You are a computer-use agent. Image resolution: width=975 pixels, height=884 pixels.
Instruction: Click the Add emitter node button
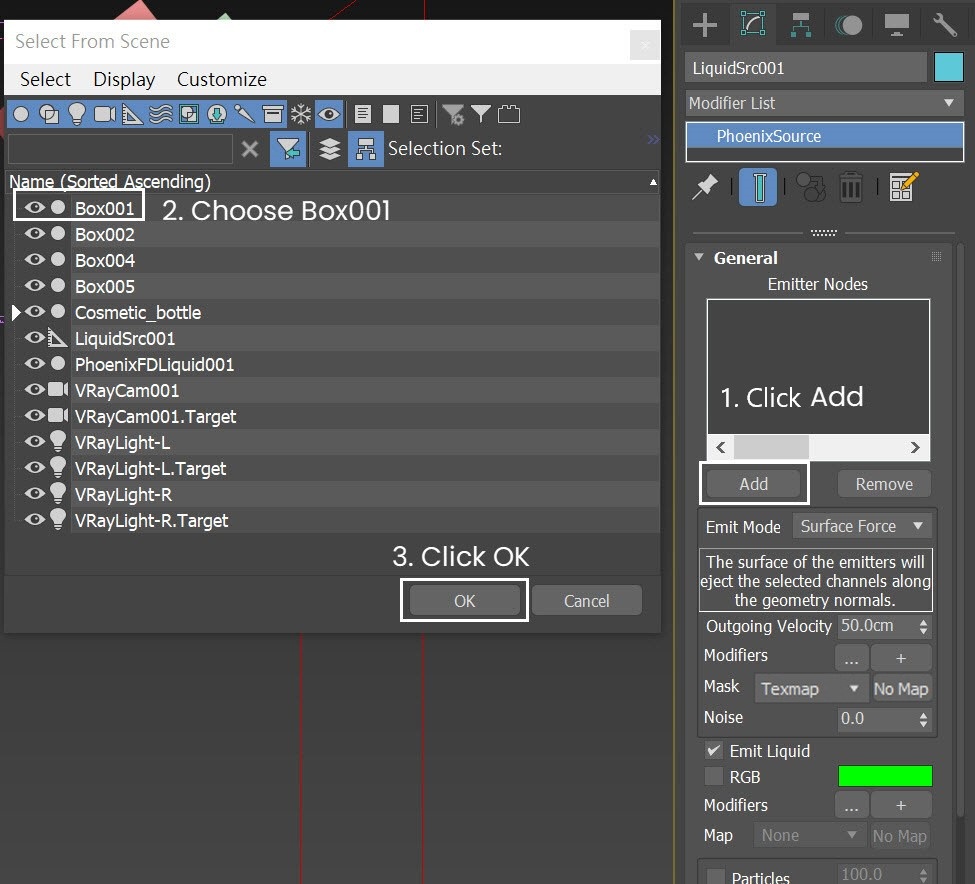pos(754,484)
